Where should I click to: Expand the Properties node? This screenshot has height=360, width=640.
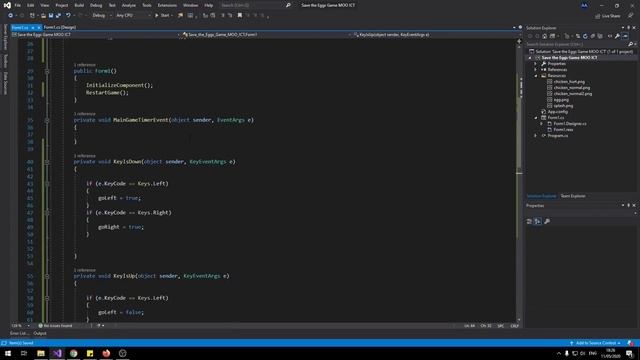[x=536, y=64]
